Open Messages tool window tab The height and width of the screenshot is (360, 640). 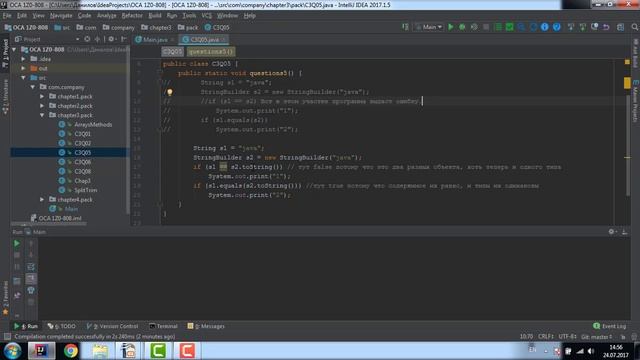point(206,326)
